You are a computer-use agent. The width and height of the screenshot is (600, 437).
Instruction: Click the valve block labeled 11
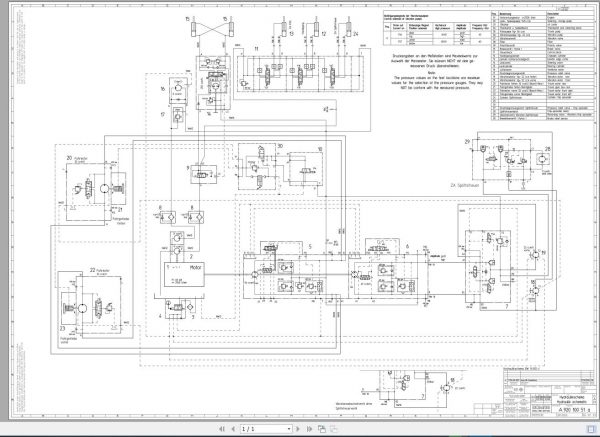[298, 73]
